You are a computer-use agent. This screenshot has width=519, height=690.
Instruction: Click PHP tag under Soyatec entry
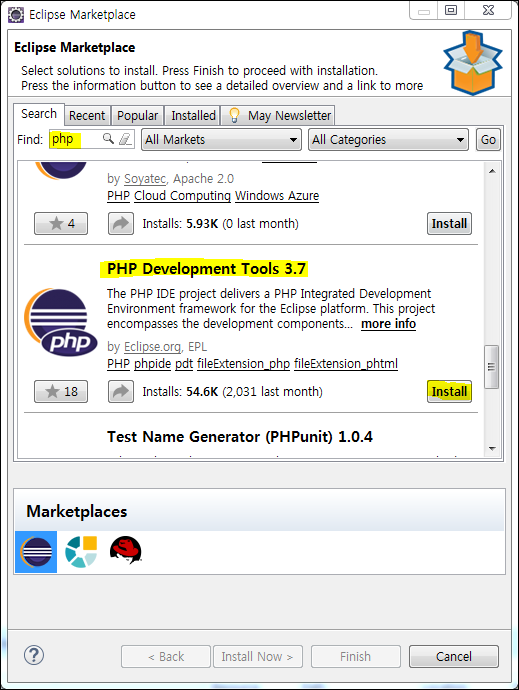pyautogui.click(x=118, y=196)
